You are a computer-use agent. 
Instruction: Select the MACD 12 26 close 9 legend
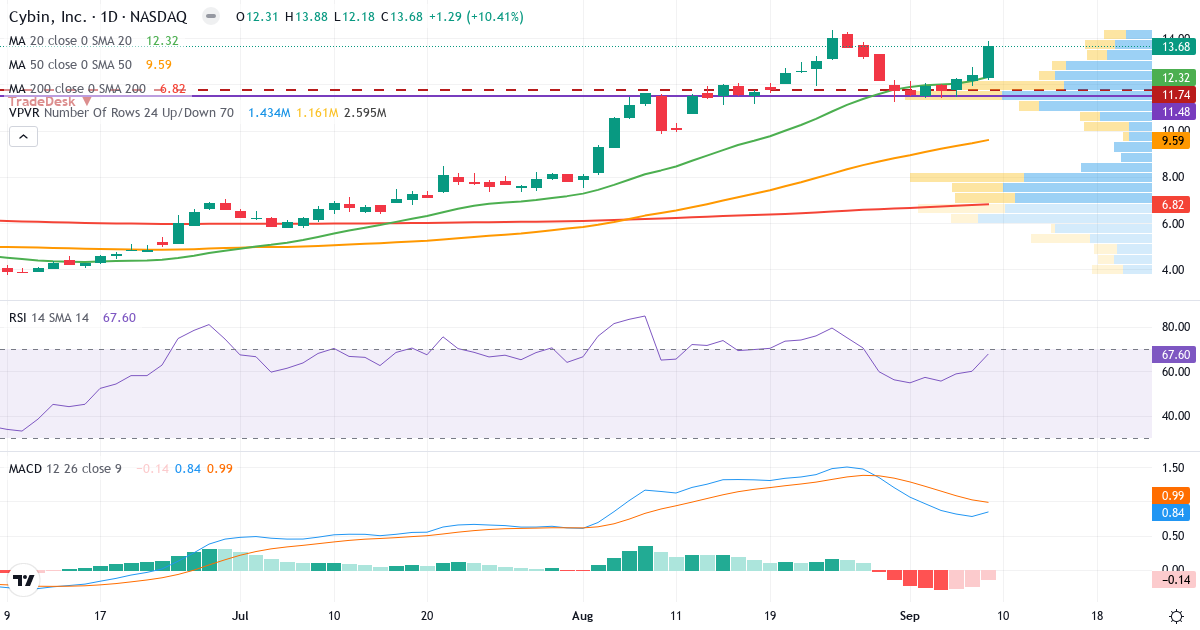click(65, 468)
